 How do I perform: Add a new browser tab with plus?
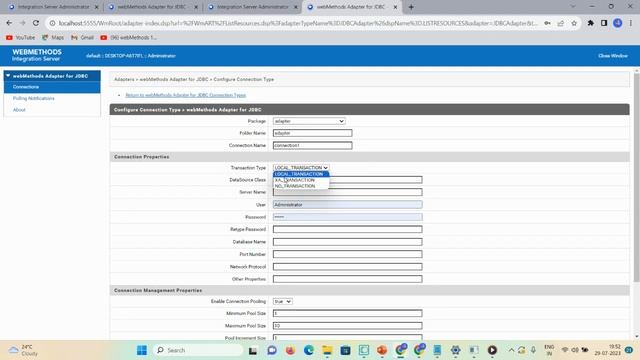[x=411, y=7]
